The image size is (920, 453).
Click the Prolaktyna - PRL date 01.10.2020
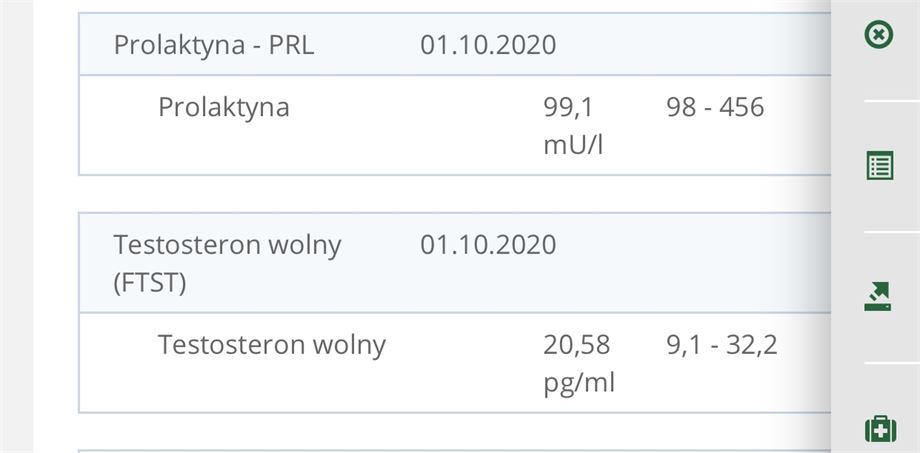488,45
